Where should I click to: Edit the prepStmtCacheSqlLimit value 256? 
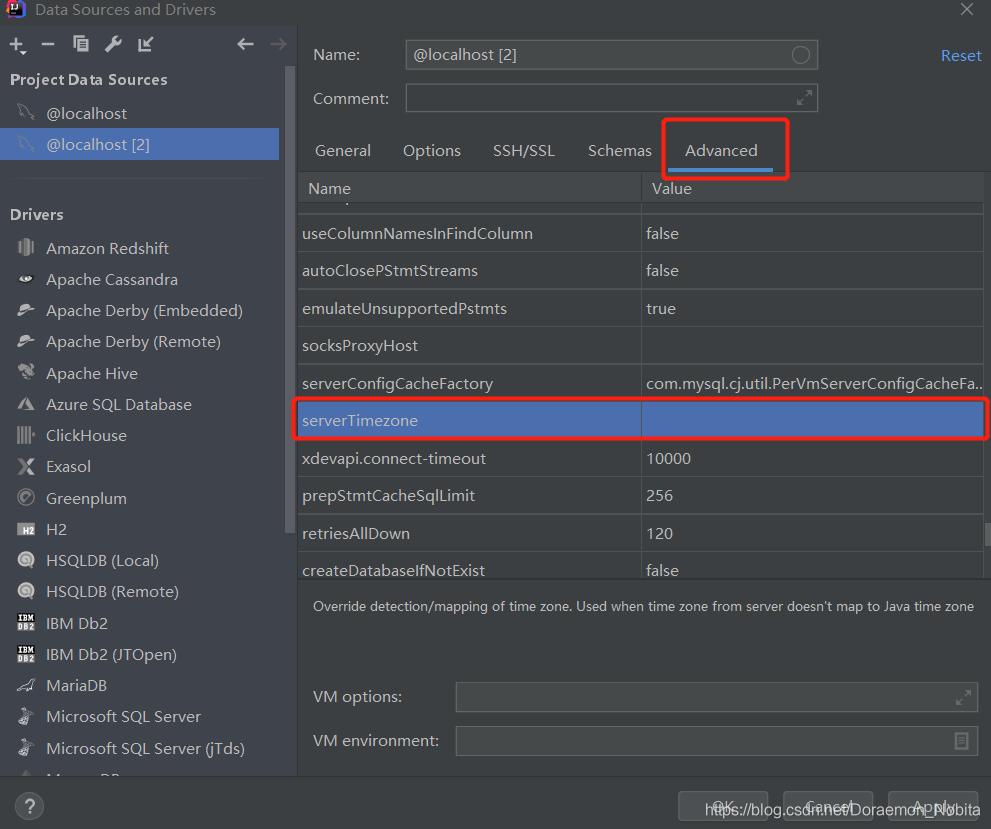pyautogui.click(x=812, y=496)
